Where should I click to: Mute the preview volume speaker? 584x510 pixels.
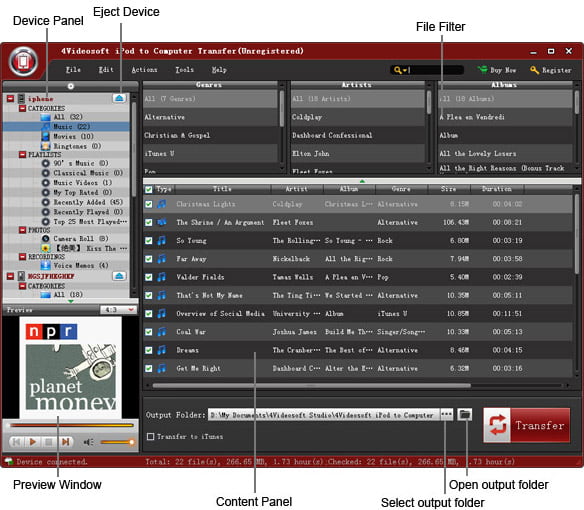pyautogui.click(x=88, y=442)
